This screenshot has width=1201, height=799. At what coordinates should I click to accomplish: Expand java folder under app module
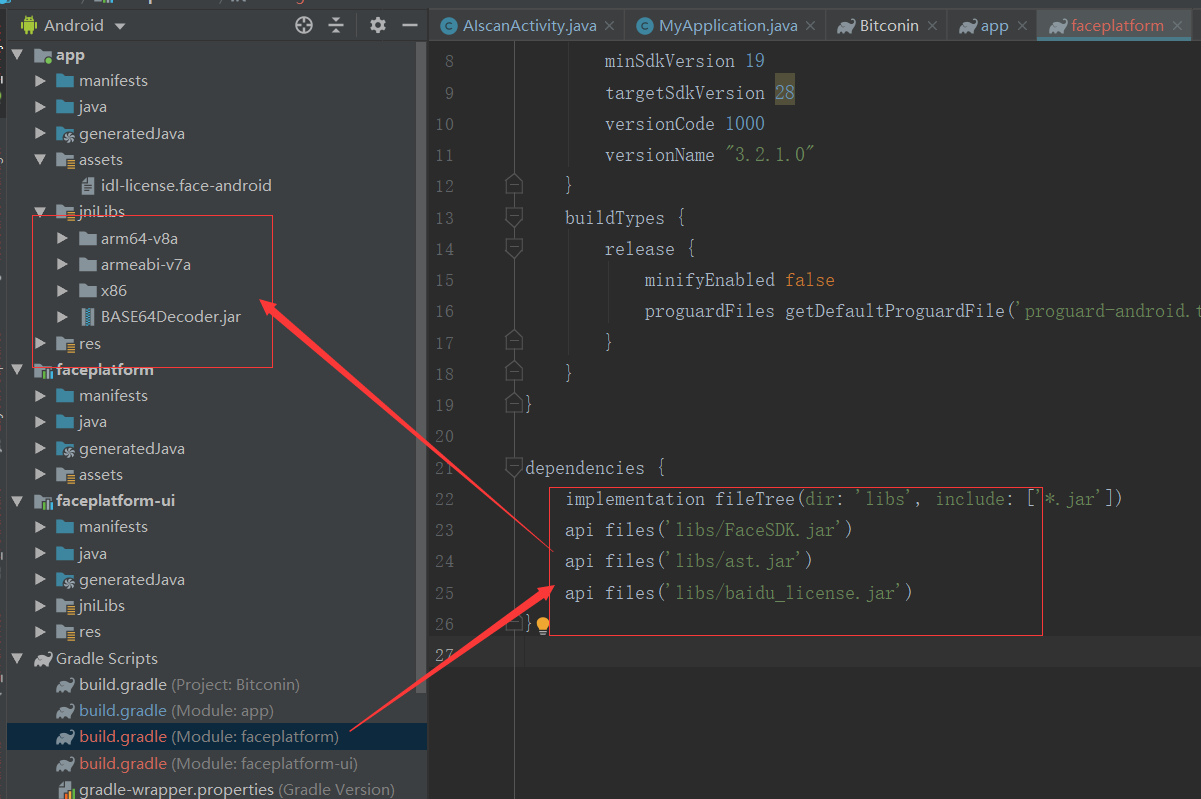click(40, 106)
